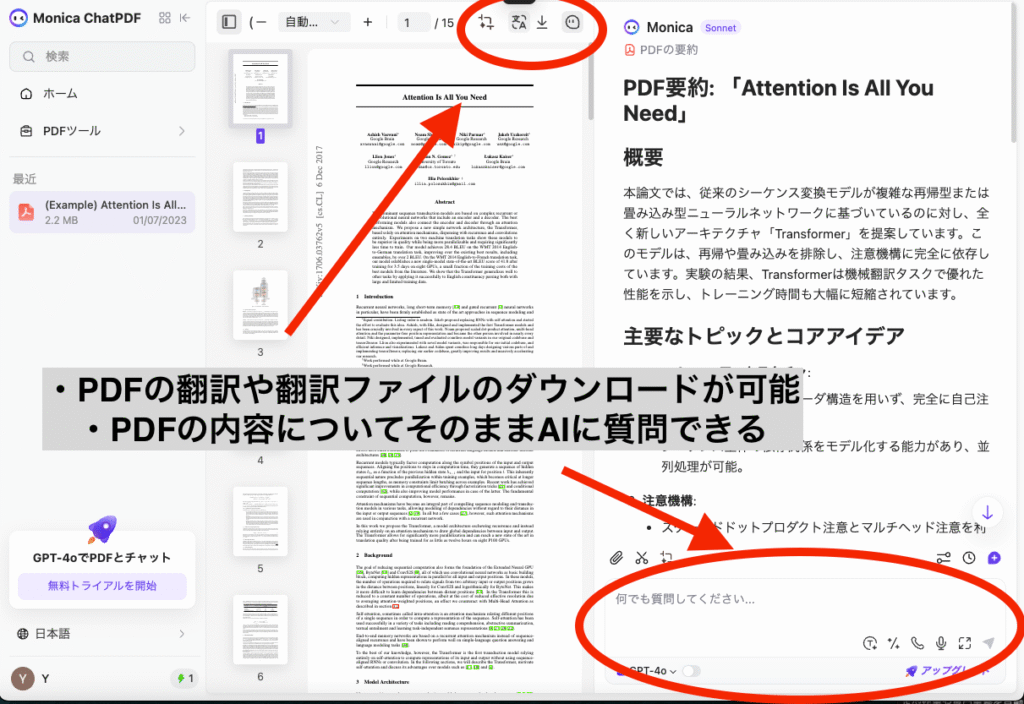This screenshot has width=1024, height=704.
Task: Click the Monica avatar icon in chat
Action: click(631, 27)
